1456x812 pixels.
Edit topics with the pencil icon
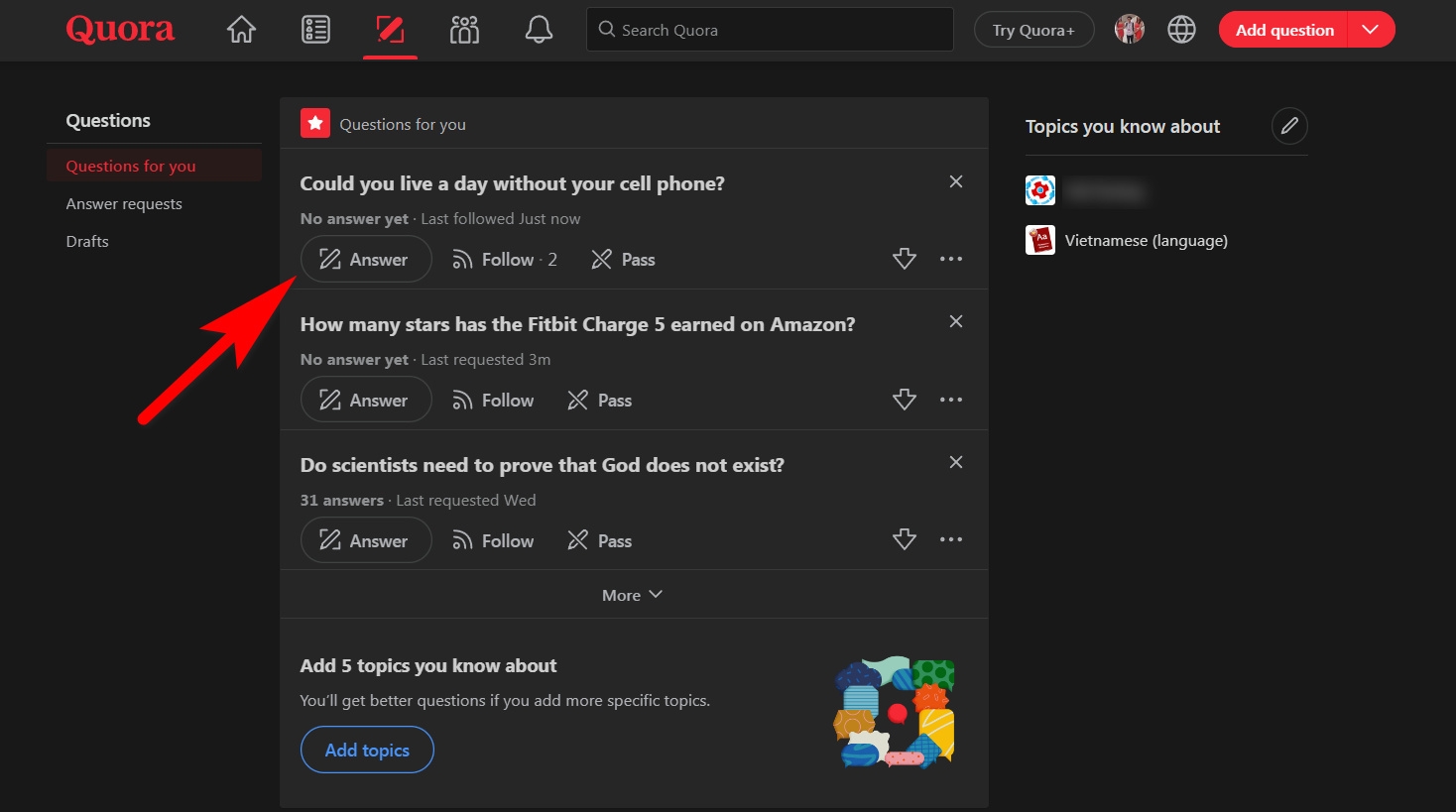pos(1289,126)
